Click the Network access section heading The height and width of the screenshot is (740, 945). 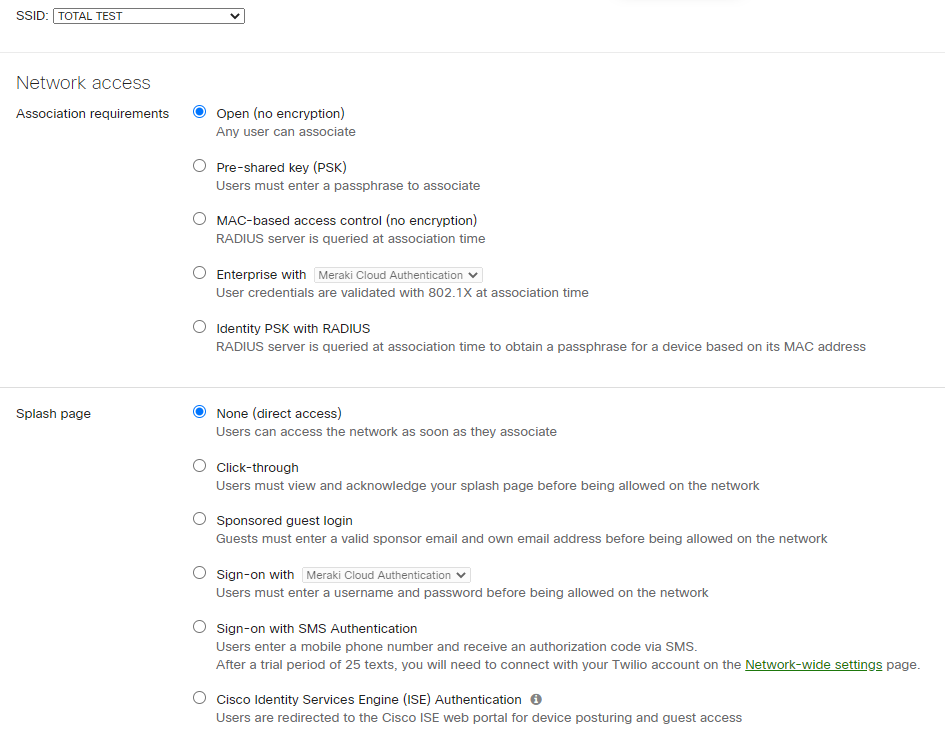tap(83, 83)
